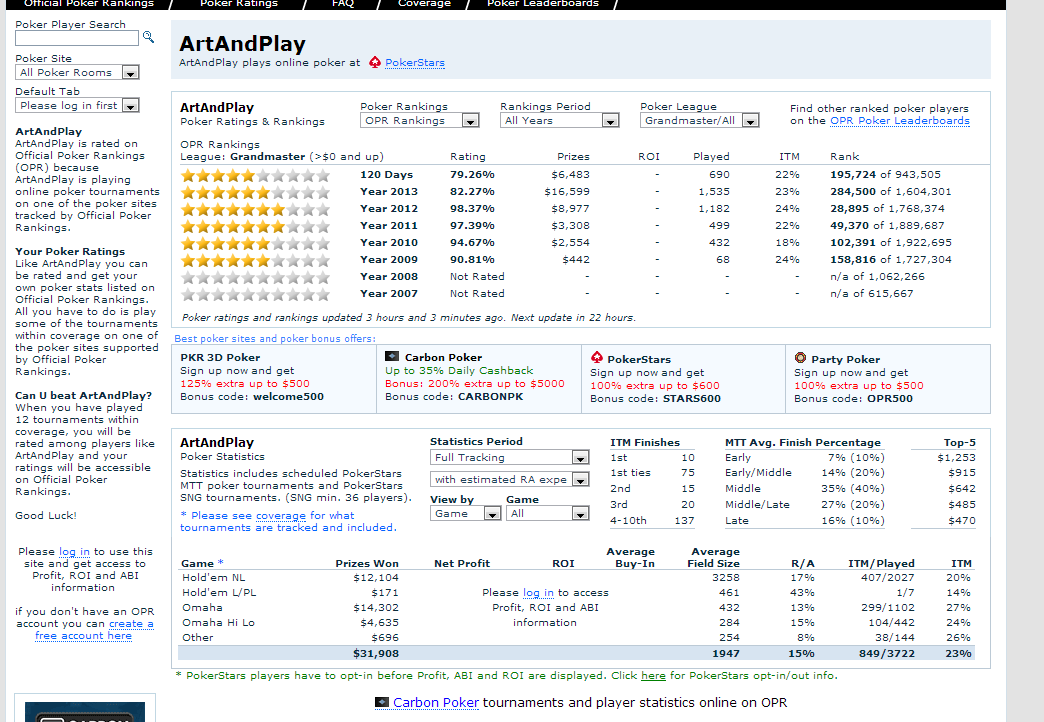Click the PokerStars spade icon beside ArtAndPlay header

tap(375, 63)
